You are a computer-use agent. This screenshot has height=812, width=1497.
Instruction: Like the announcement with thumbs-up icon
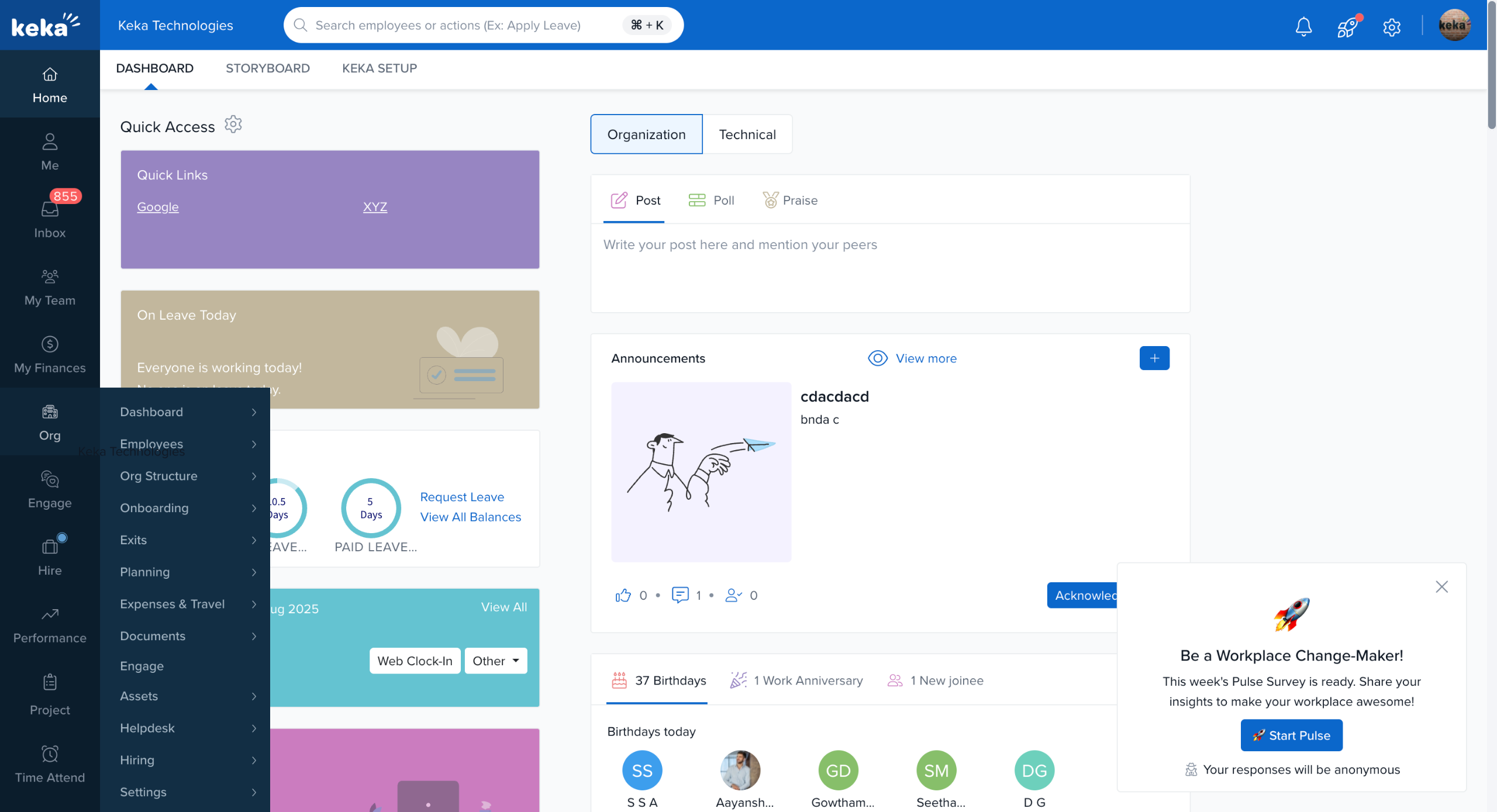(x=623, y=595)
